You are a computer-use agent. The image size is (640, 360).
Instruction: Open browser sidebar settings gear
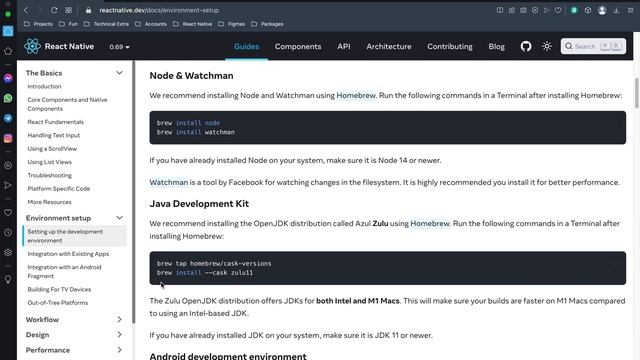point(8,253)
